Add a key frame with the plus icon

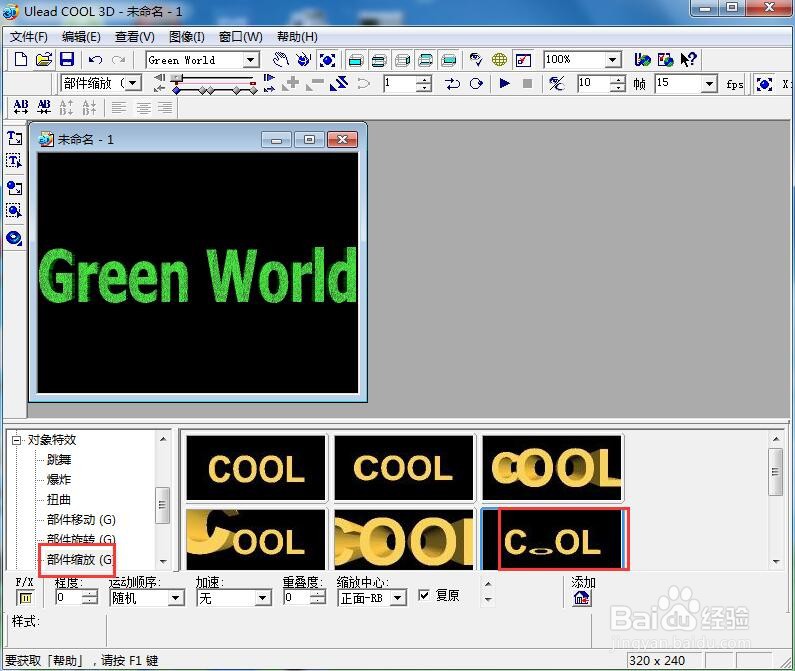[291, 84]
